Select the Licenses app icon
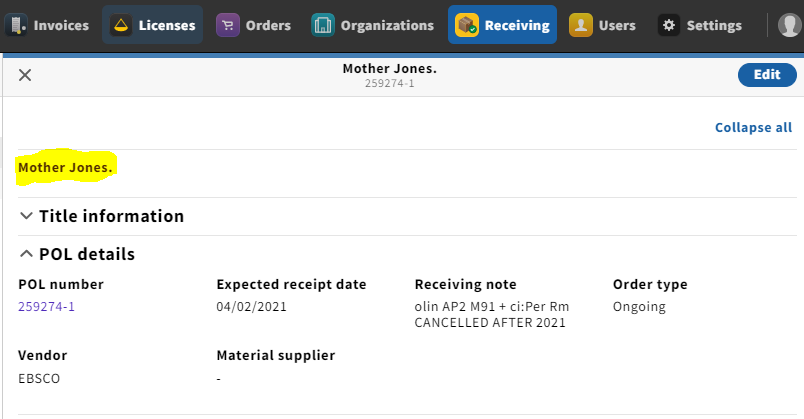This screenshot has height=419, width=804. click(120, 25)
